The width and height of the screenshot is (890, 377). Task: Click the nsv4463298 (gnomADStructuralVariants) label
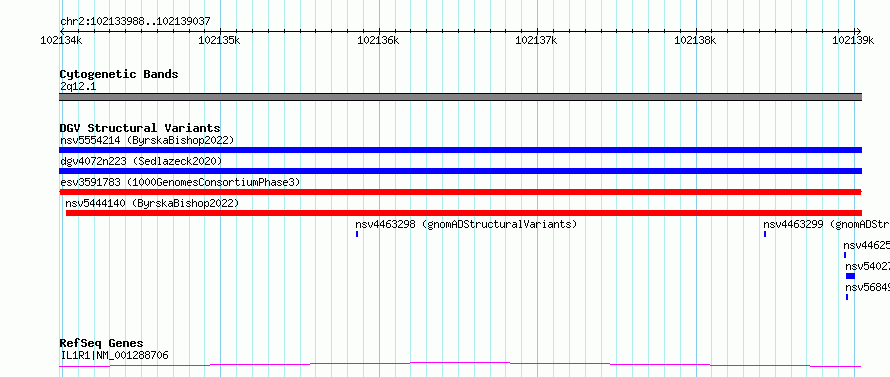coord(466,224)
